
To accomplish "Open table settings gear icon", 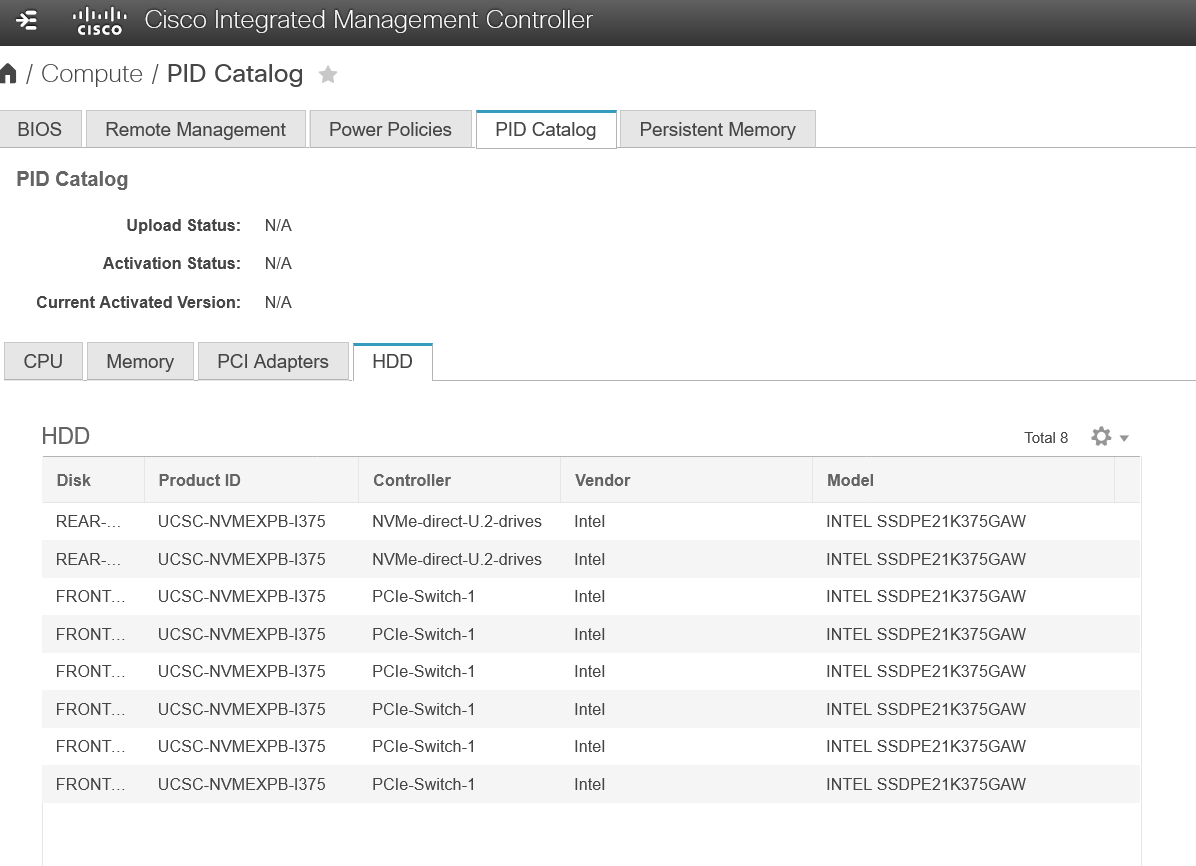I will point(1101,437).
